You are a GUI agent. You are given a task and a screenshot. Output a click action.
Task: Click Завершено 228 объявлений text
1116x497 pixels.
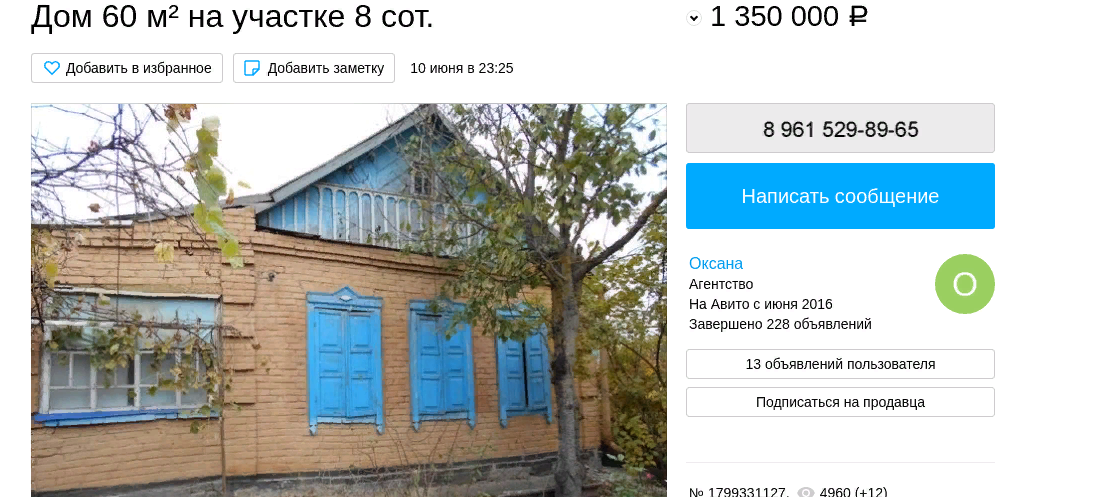[x=780, y=325]
